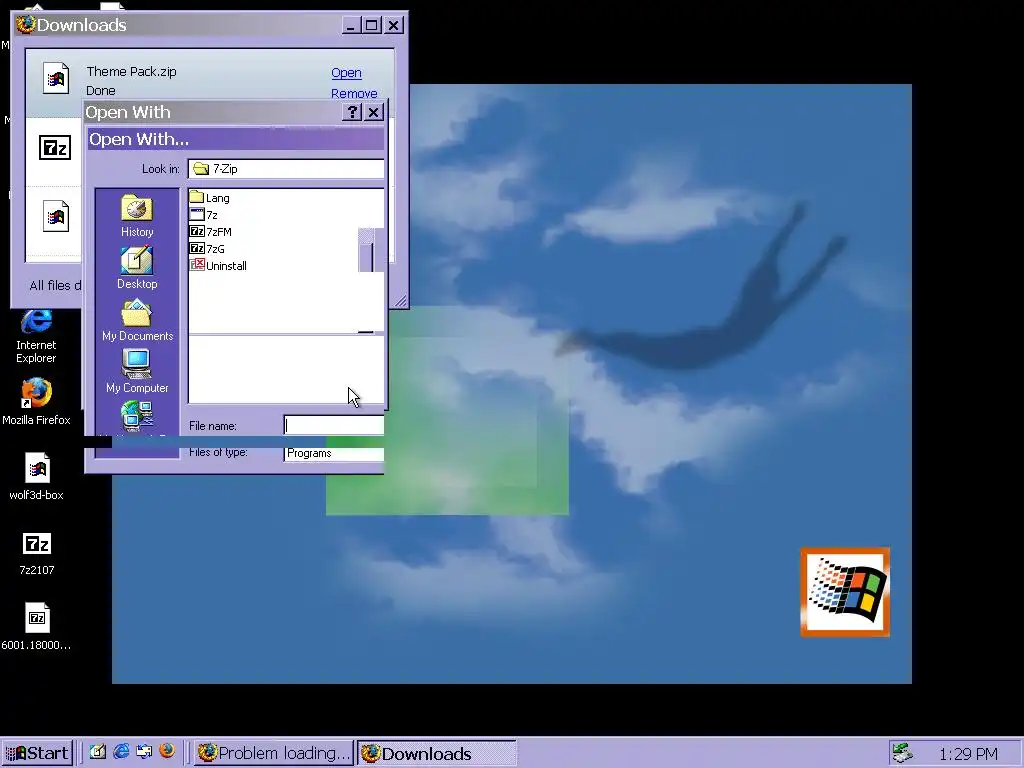
Task: Open My Computer in places bar
Action: point(137,372)
